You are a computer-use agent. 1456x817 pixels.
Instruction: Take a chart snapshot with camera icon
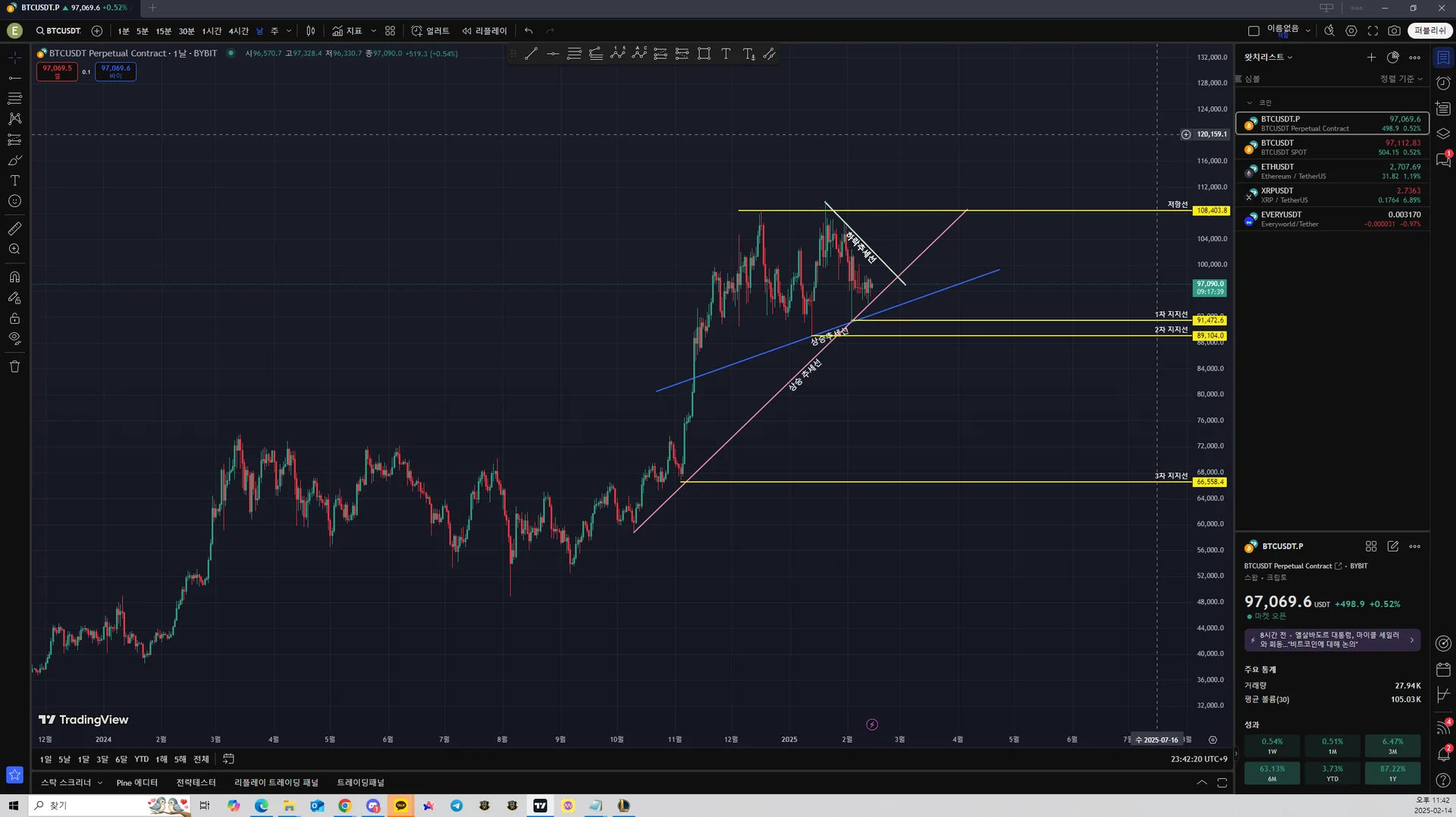[x=1394, y=31]
